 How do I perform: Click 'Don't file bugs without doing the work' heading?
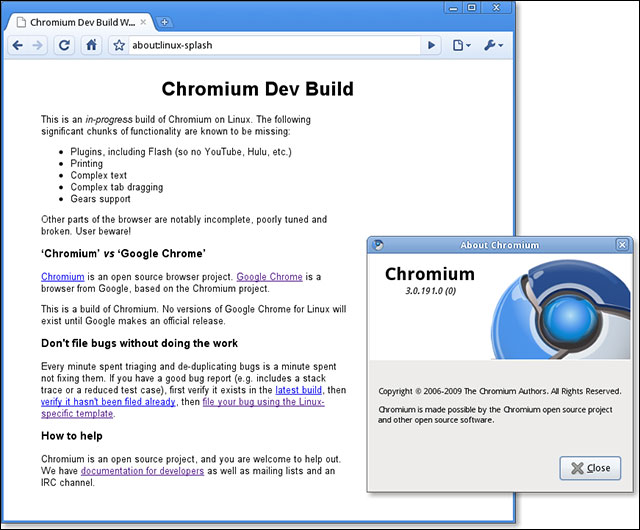click(139, 343)
